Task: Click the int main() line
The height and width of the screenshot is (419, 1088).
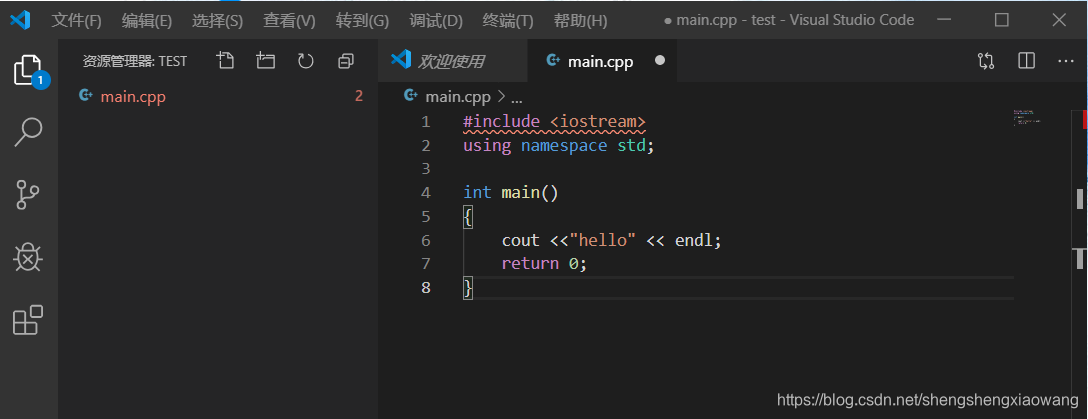Action: point(511,193)
